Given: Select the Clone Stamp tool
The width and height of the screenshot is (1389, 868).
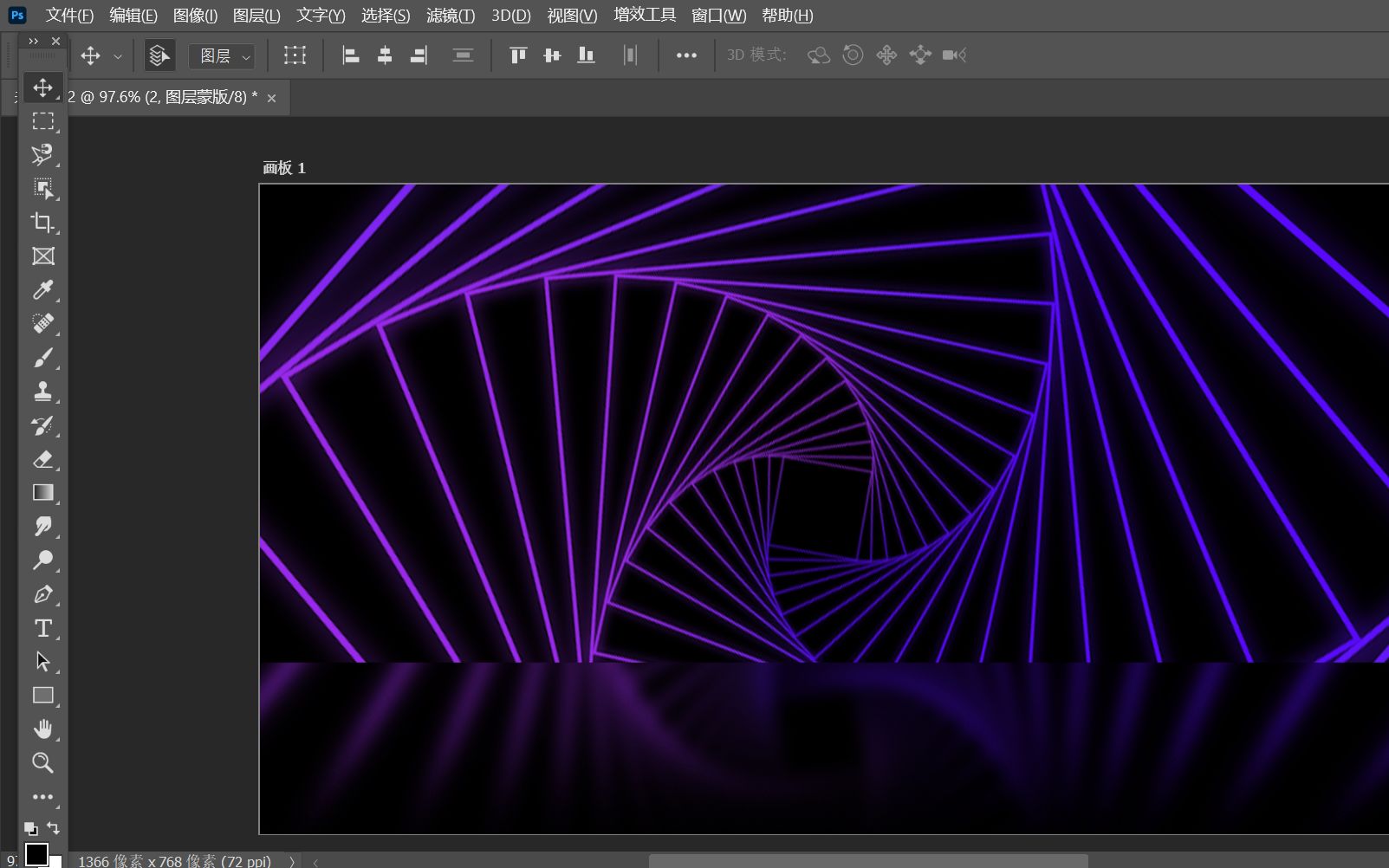Looking at the screenshot, I should 42,392.
